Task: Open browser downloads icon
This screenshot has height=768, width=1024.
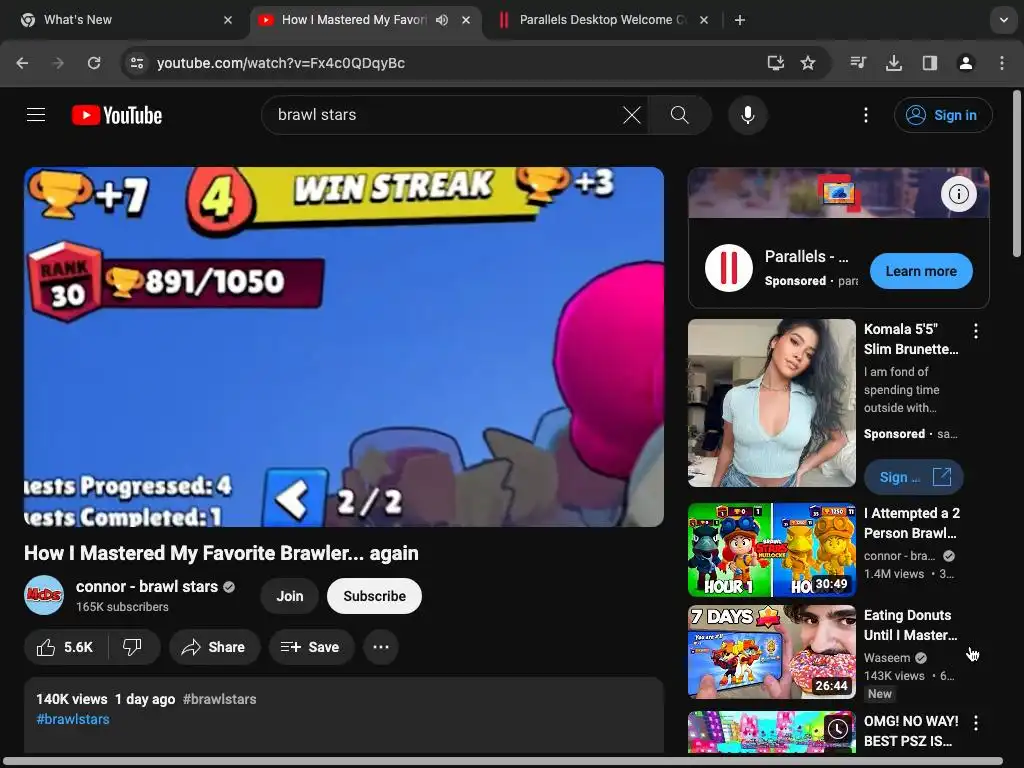Action: [x=894, y=63]
